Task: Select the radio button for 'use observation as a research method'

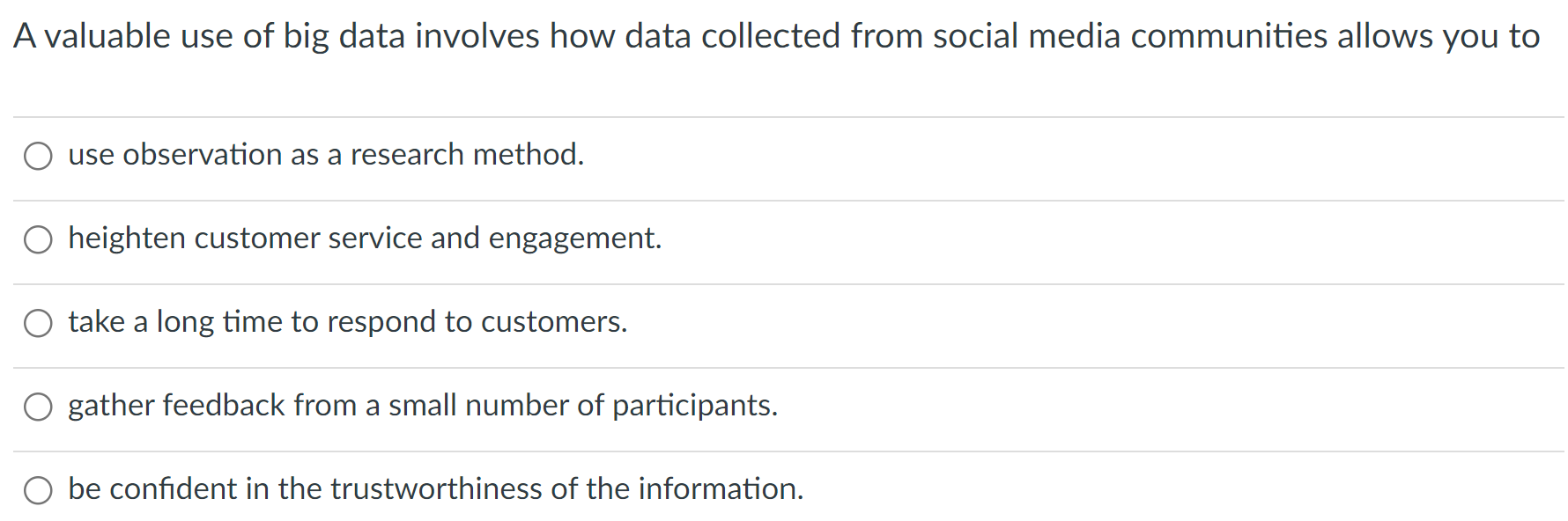Action: click(38, 156)
